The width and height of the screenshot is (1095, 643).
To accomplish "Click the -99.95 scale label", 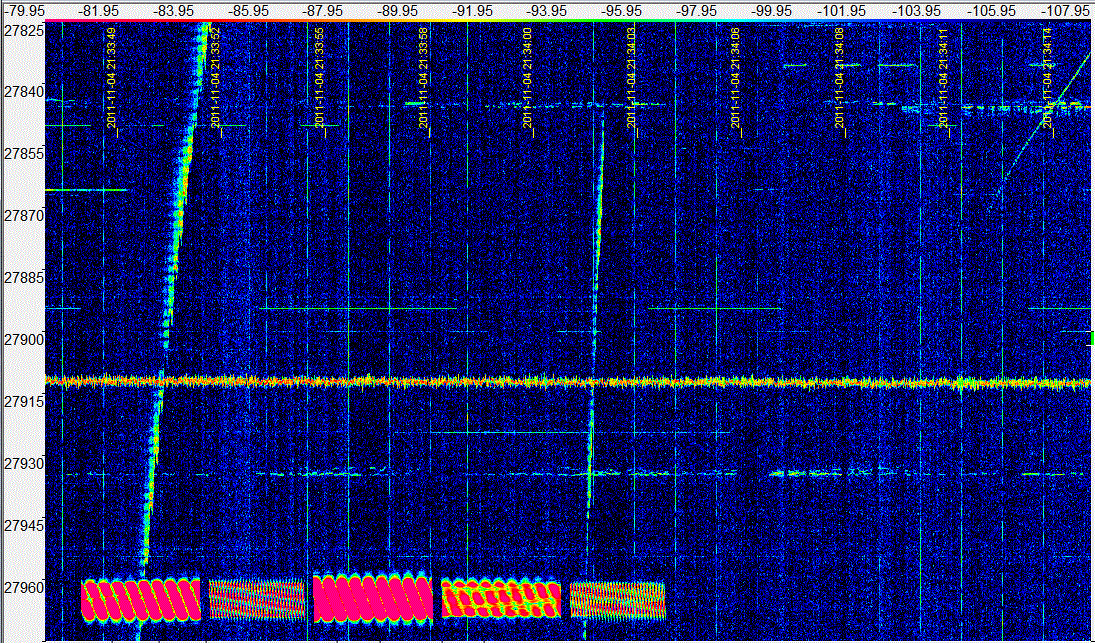I will click(770, 11).
